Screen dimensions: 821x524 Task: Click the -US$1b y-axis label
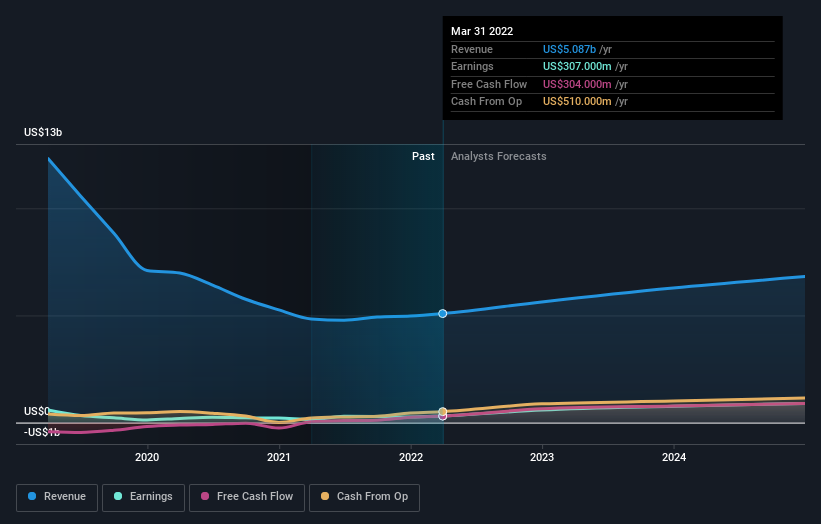click(42, 432)
